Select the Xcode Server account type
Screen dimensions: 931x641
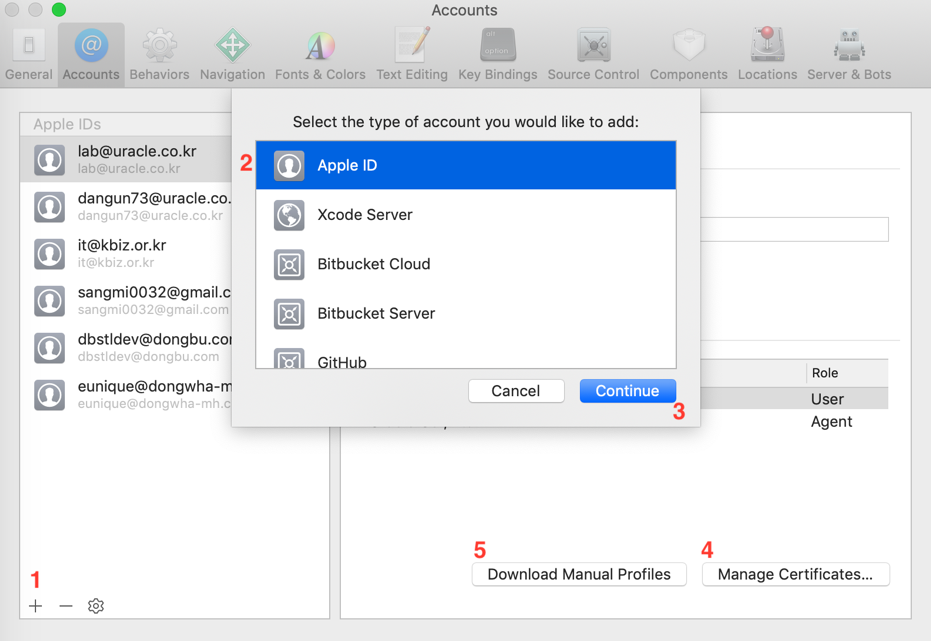tap(466, 214)
